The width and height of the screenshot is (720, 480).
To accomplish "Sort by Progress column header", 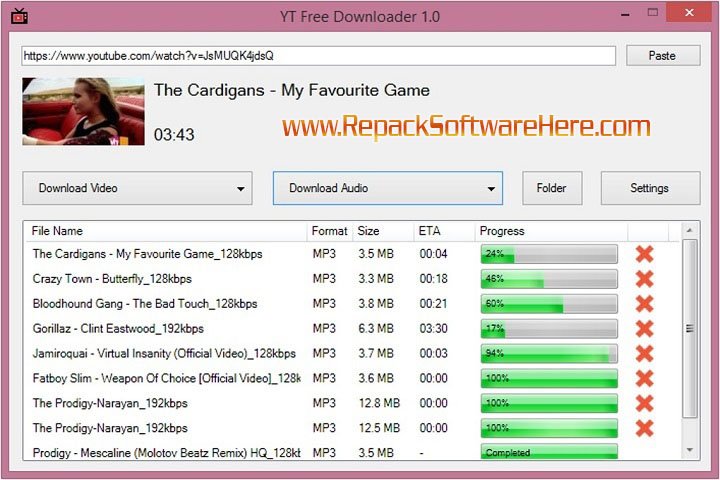I will [551, 231].
